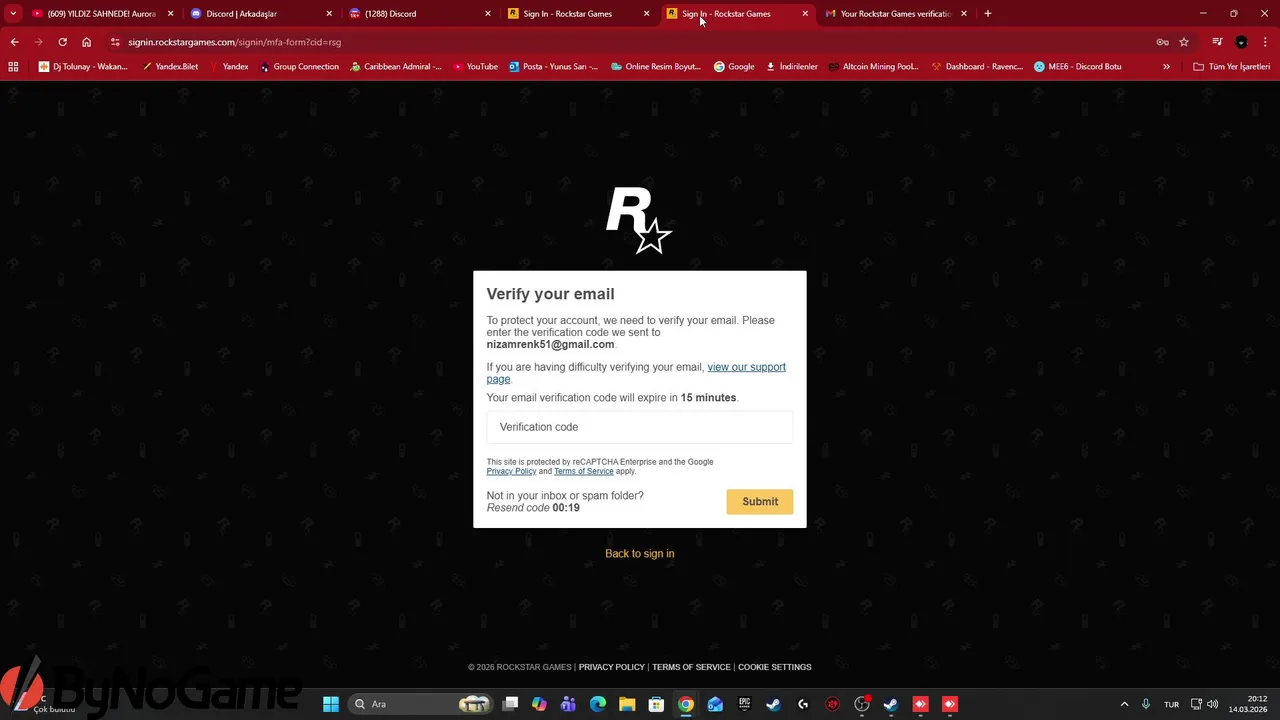Open footer PRIVACY POLICY link
The width and height of the screenshot is (1280, 720).
[x=611, y=667]
